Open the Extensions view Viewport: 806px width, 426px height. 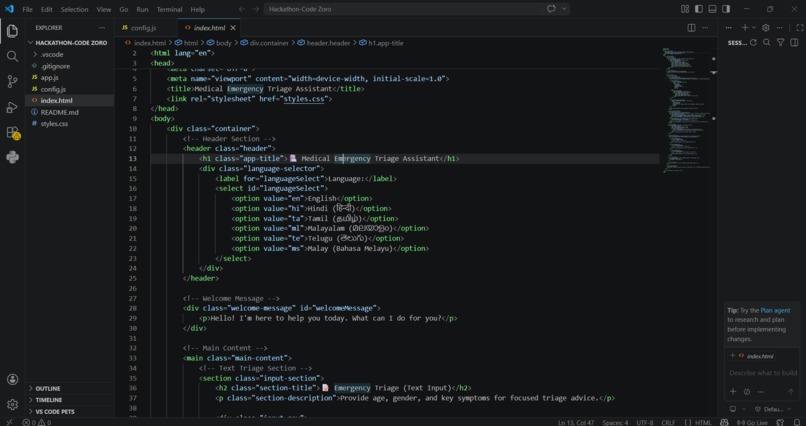(12, 133)
